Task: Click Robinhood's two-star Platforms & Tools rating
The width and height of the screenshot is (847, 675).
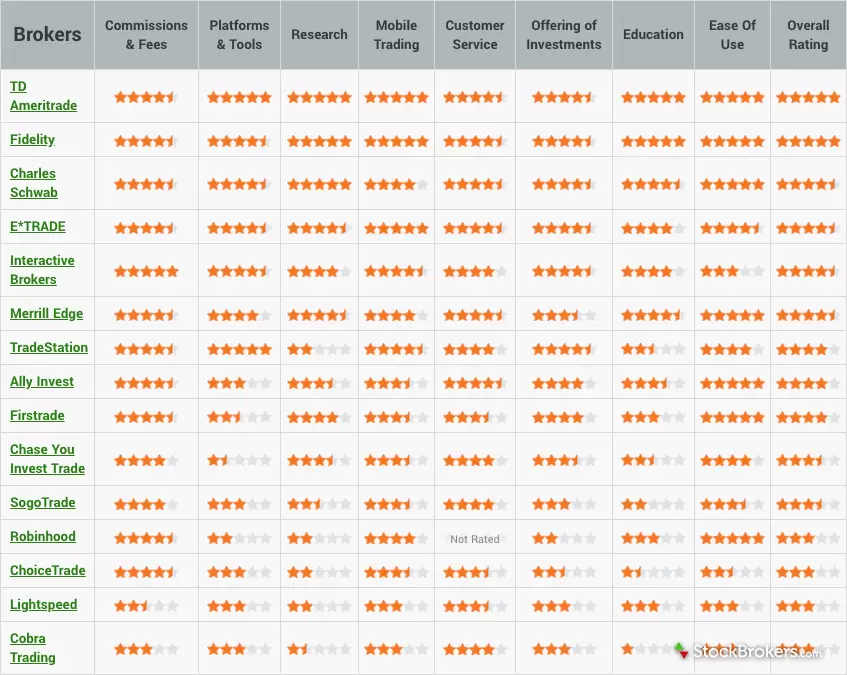Action: [239, 537]
